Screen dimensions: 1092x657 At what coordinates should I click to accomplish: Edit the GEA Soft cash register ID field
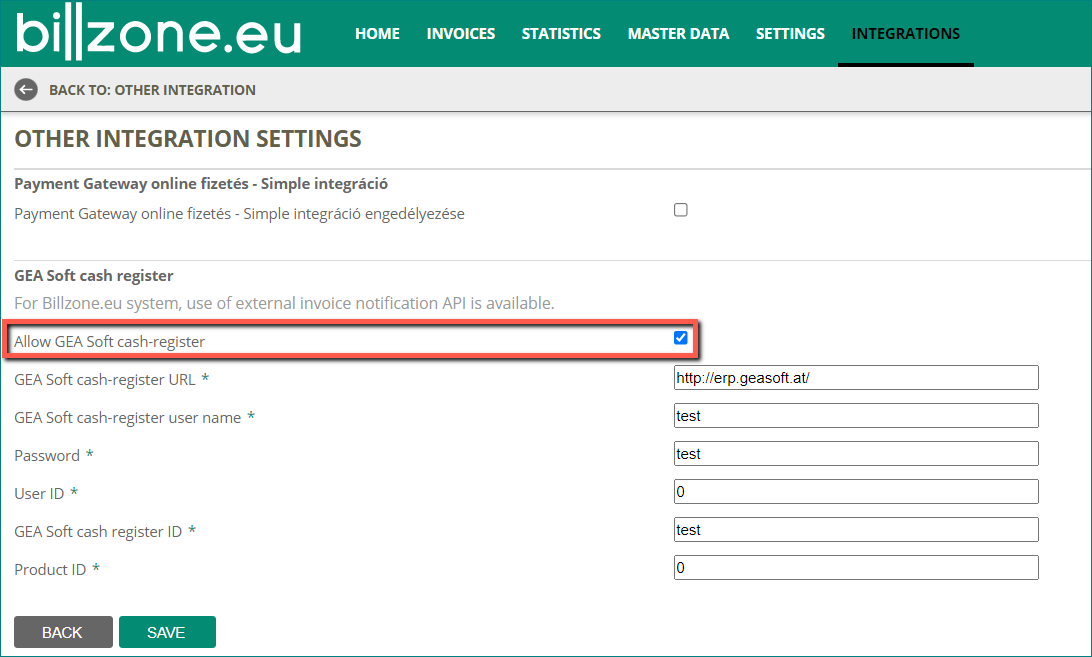pyautogui.click(x=856, y=530)
